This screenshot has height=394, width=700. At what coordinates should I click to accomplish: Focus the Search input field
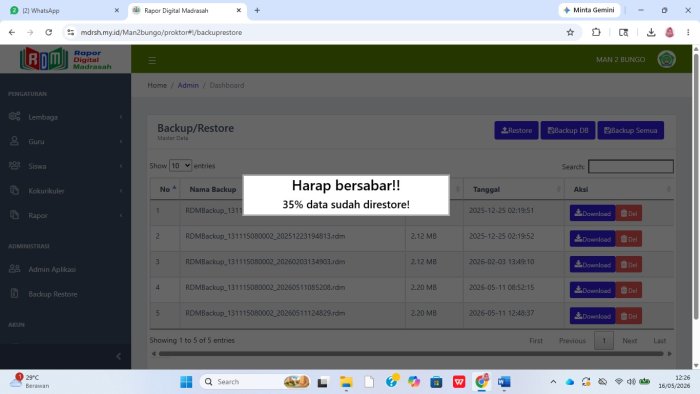631,166
